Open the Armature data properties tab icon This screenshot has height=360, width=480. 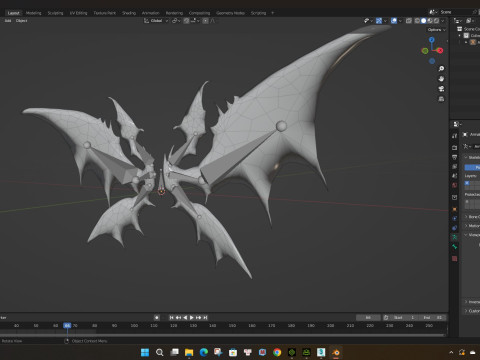[455, 237]
